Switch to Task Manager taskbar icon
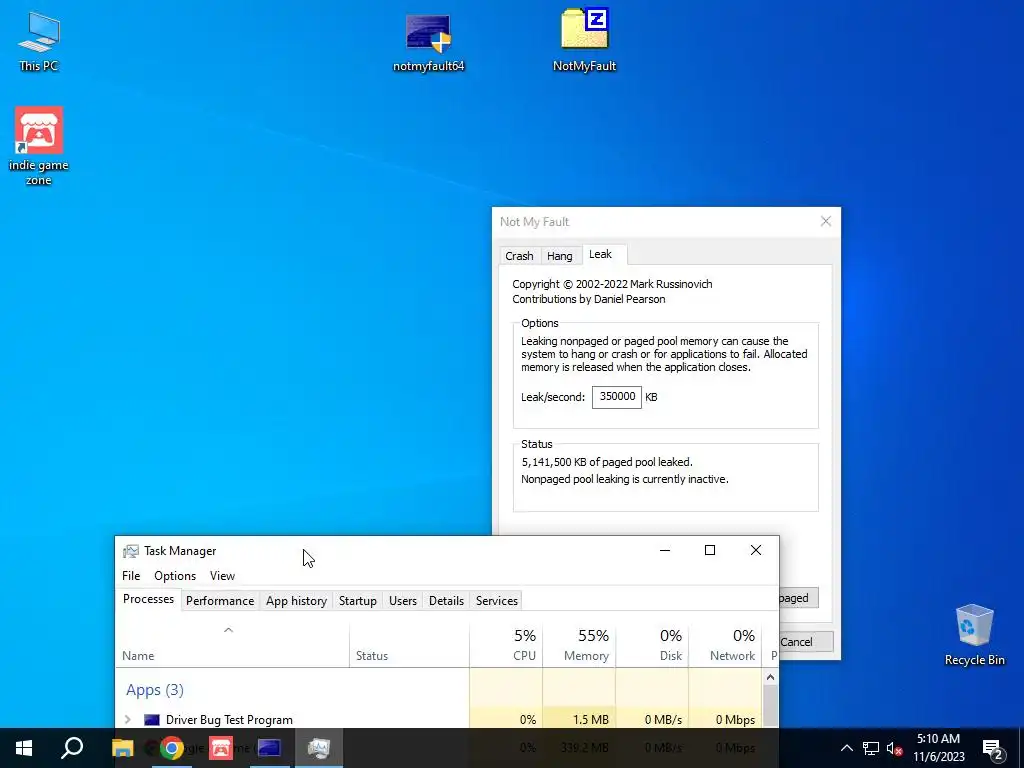This screenshot has height=768, width=1024. point(319,748)
